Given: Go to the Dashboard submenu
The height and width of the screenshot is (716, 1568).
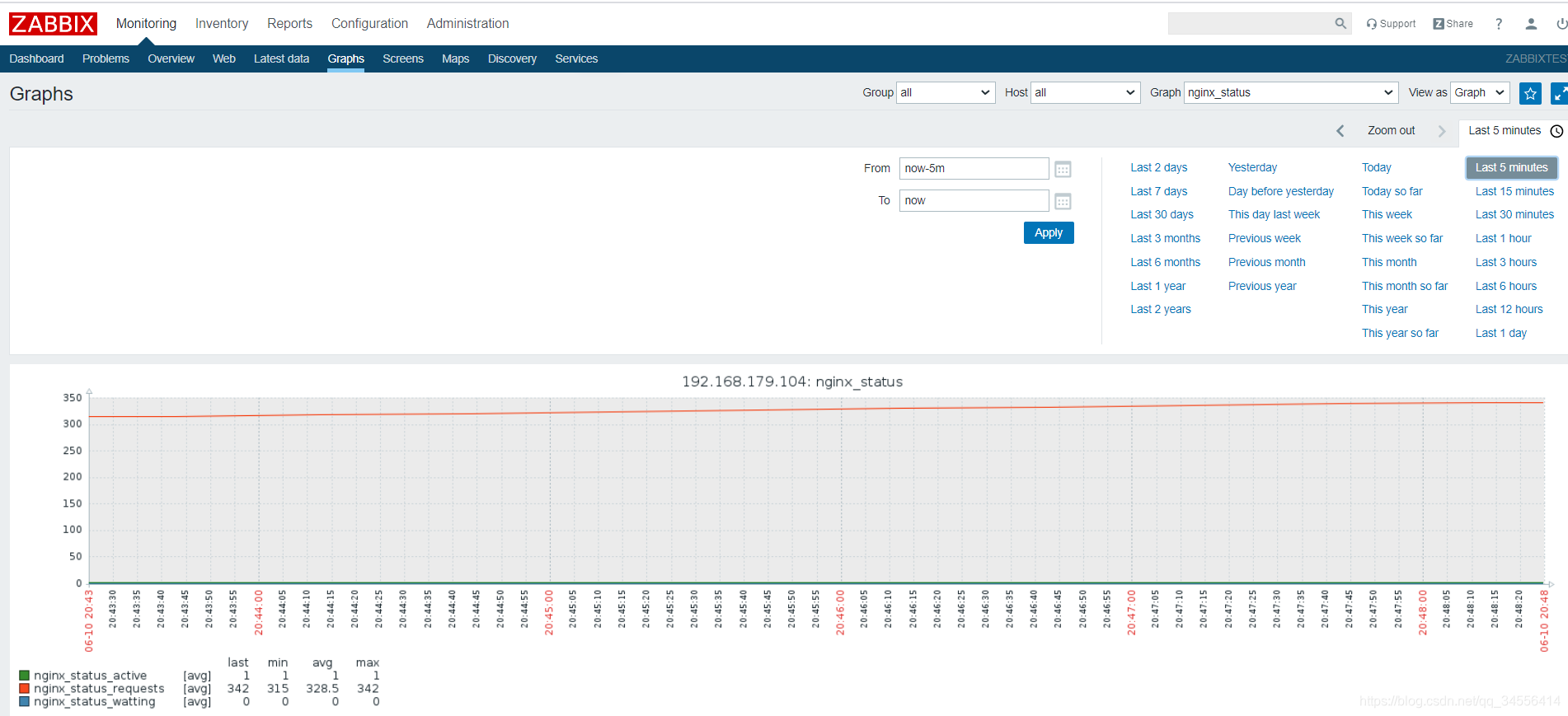Looking at the screenshot, I should 36,58.
